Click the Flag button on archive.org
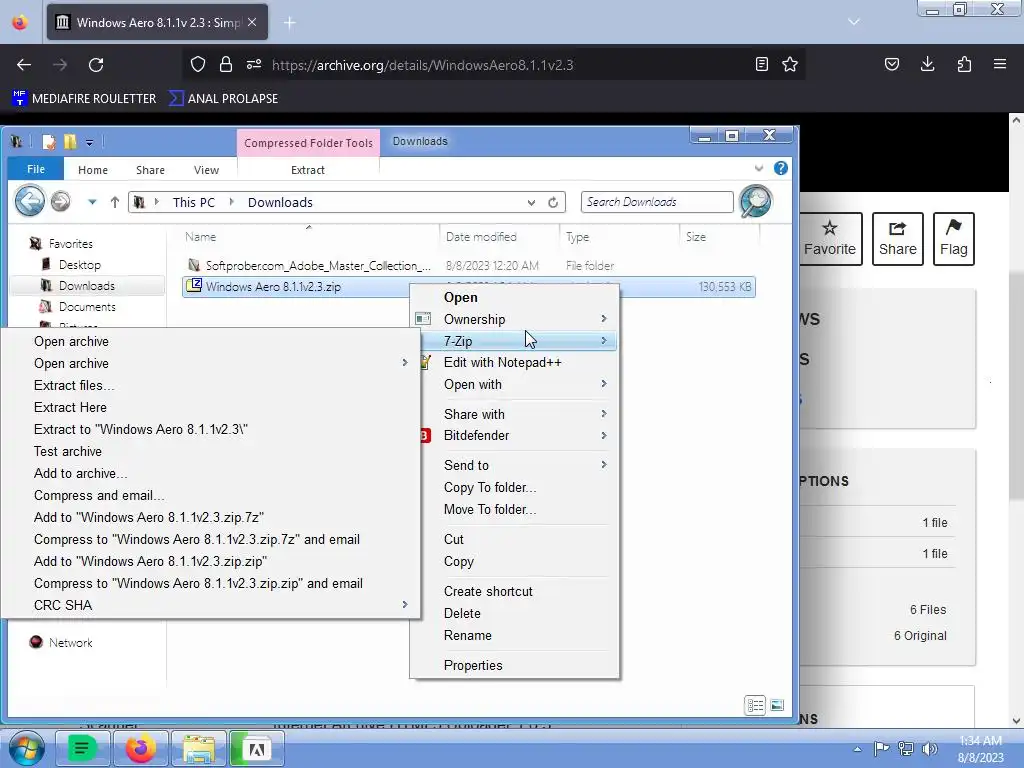Screen dimensions: 1024x768 (x=953, y=238)
